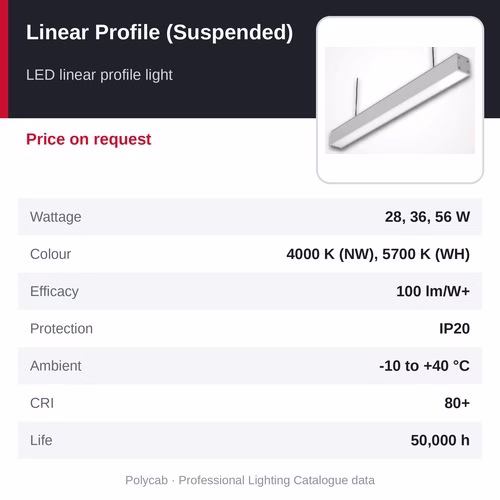Click the 4000 K (NW), 5700 K (WH) value
The width and height of the screenshot is (500, 500).
pyautogui.click(x=378, y=254)
